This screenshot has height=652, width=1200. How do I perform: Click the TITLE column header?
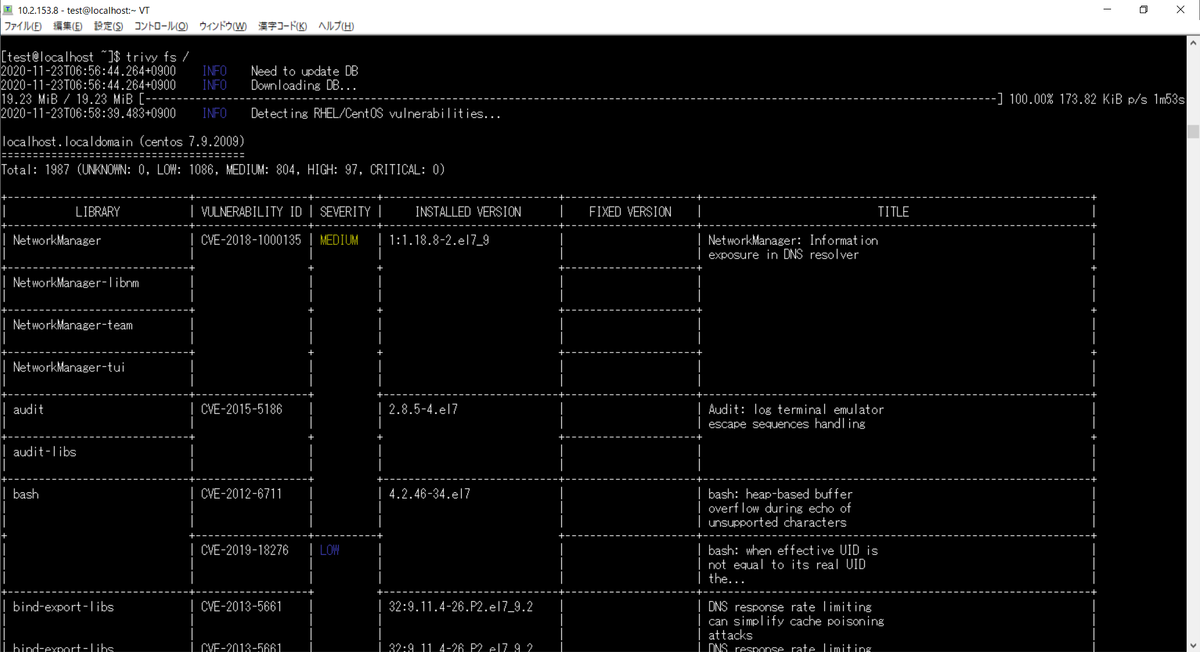pyautogui.click(x=893, y=212)
